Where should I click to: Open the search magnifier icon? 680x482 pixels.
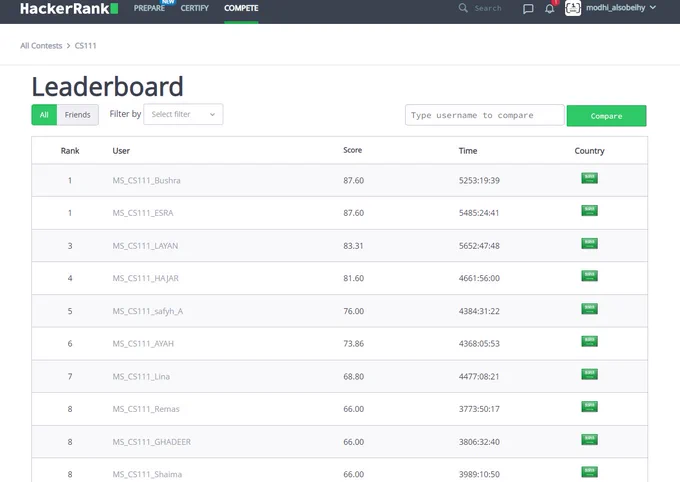463,8
